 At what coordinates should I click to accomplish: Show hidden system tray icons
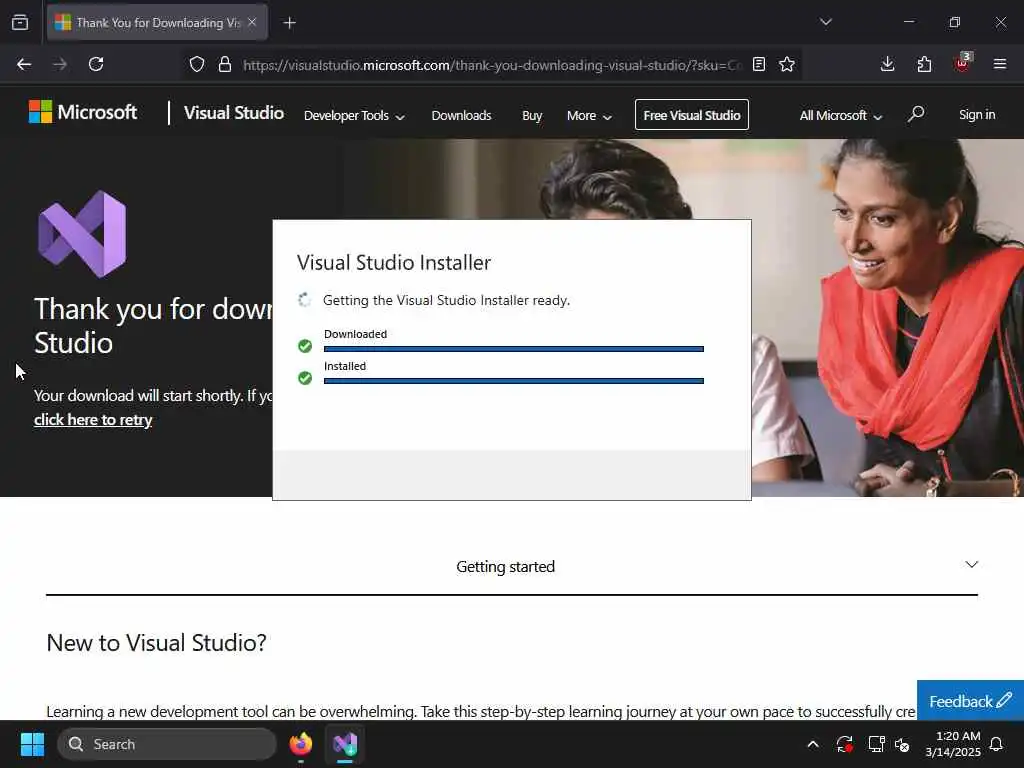(x=813, y=744)
